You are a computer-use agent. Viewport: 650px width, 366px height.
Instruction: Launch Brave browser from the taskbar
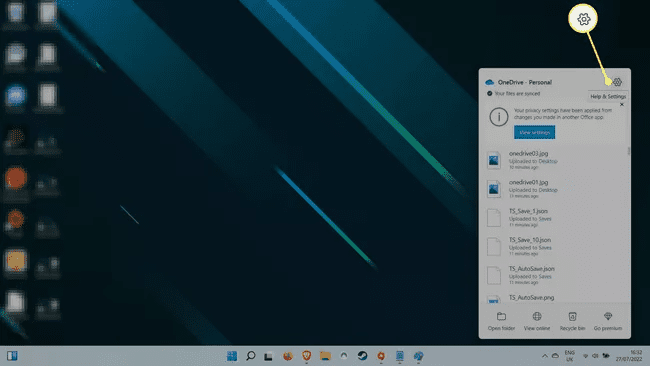[306, 356]
